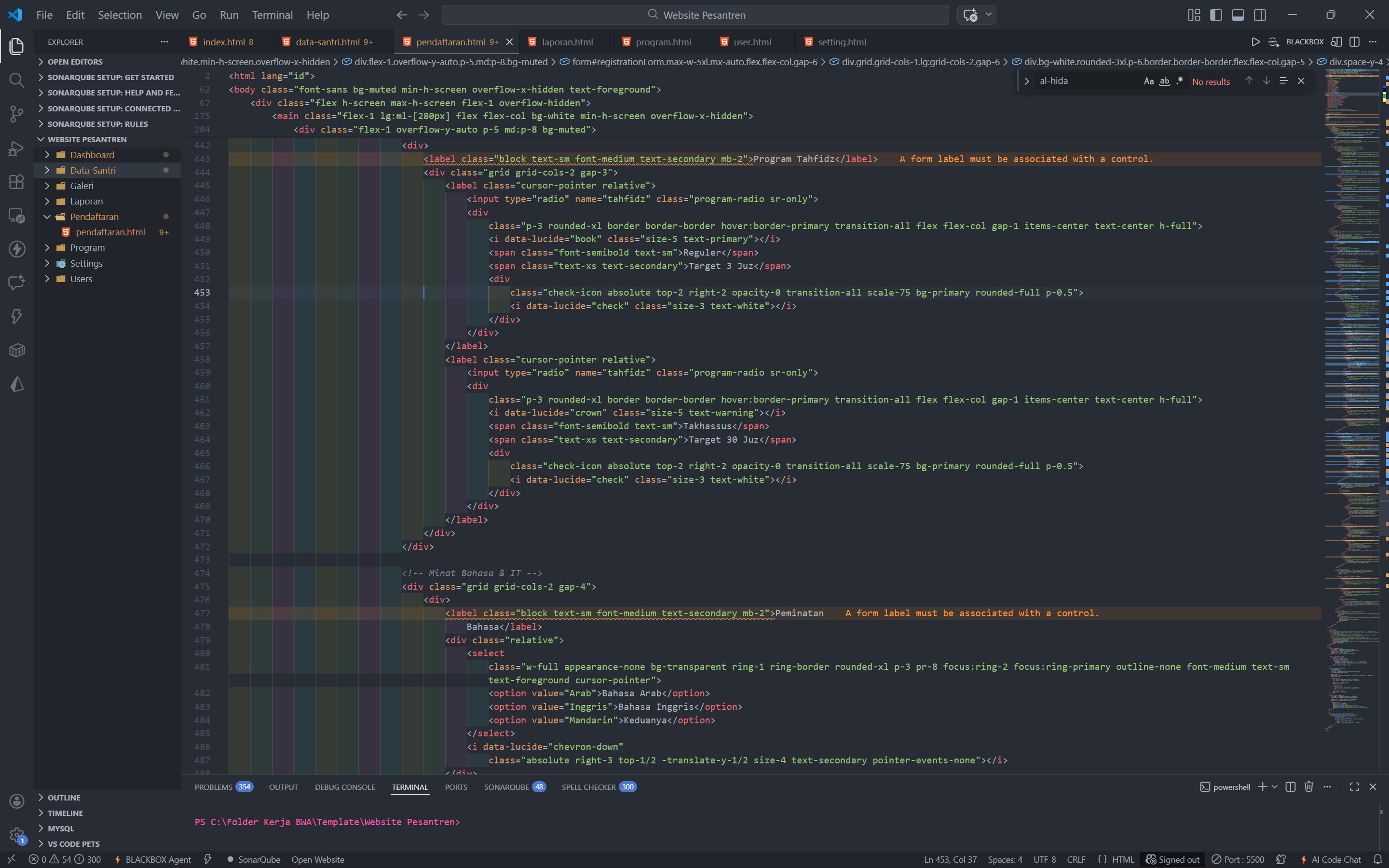Open notifications bell in status bar
Image resolution: width=1389 pixels, height=868 pixels.
pos(1377,859)
